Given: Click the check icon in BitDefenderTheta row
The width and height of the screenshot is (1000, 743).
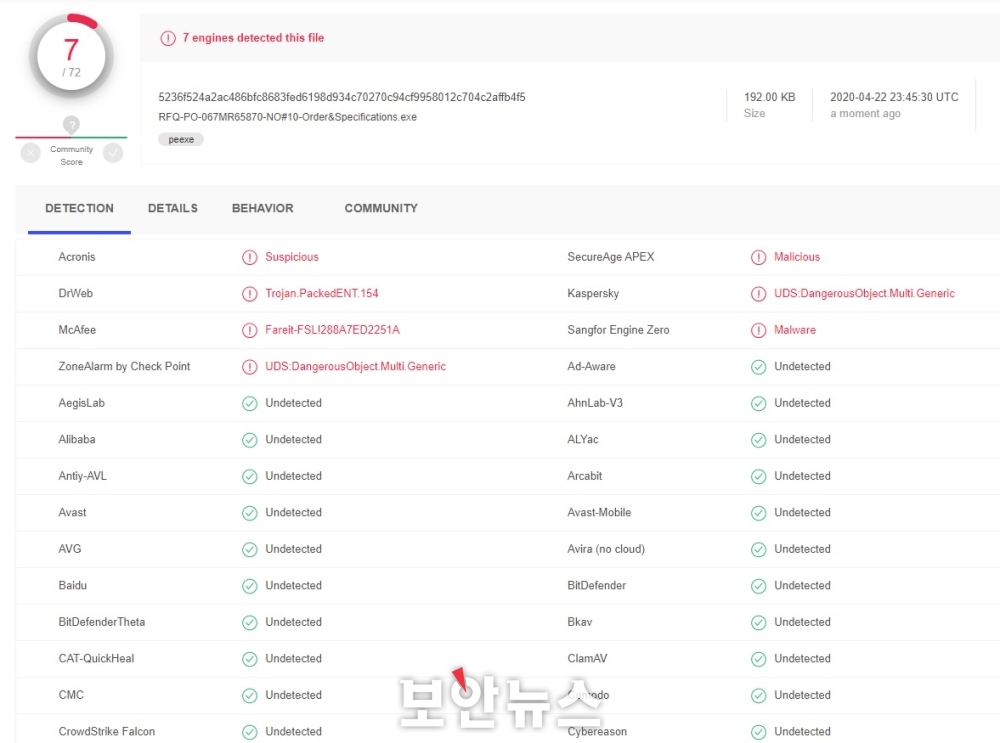Looking at the screenshot, I should point(249,622).
